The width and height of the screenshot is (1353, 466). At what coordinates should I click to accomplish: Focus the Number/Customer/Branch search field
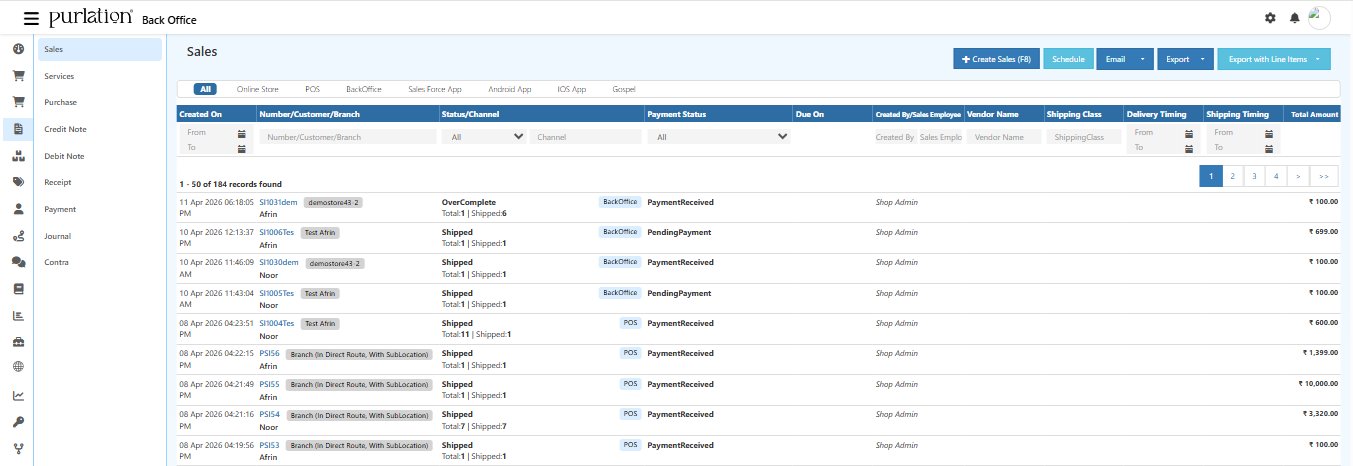pos(347,137)
